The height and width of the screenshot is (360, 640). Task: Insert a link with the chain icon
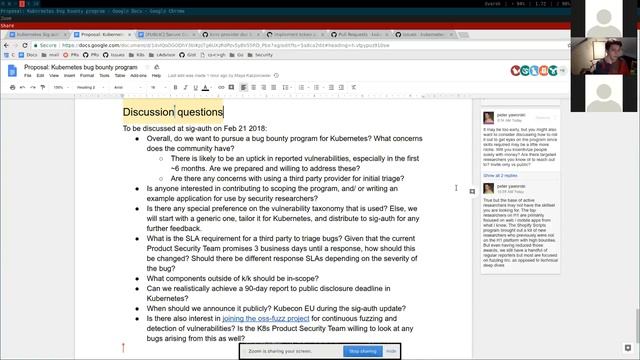(x=221, y=87)
